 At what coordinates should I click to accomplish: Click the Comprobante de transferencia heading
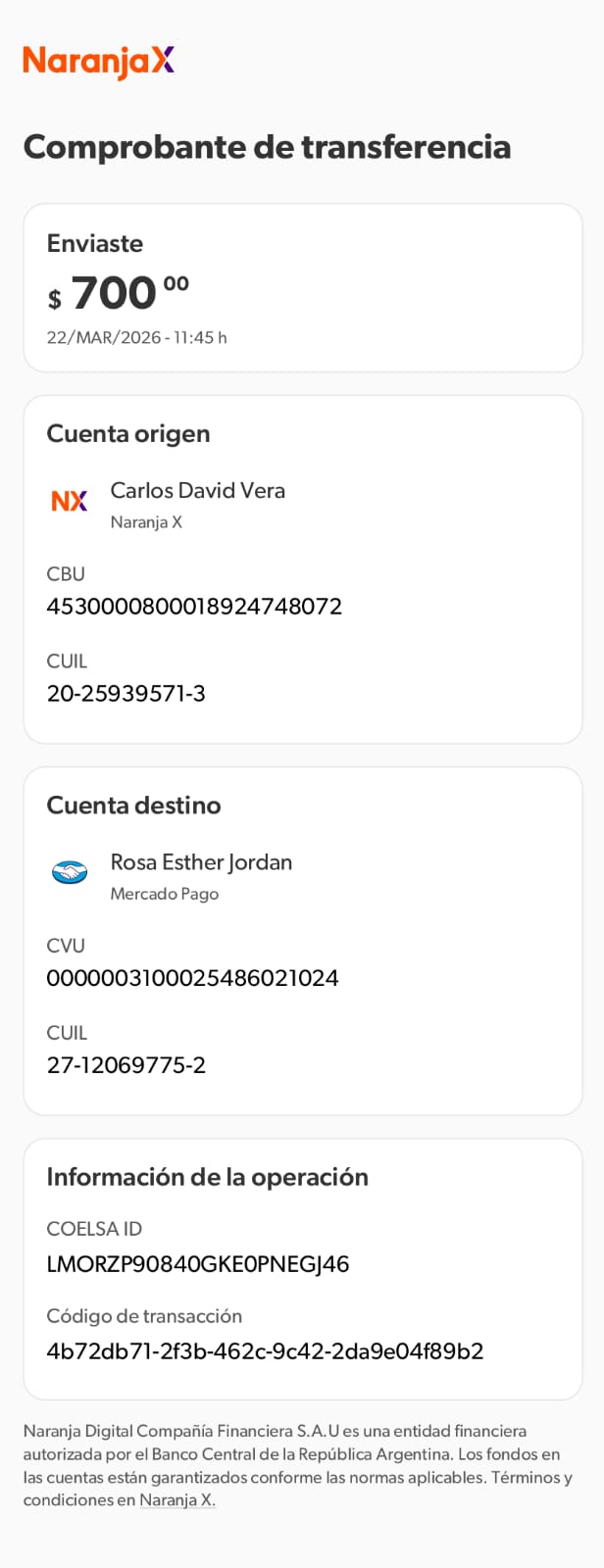(267, 147)
